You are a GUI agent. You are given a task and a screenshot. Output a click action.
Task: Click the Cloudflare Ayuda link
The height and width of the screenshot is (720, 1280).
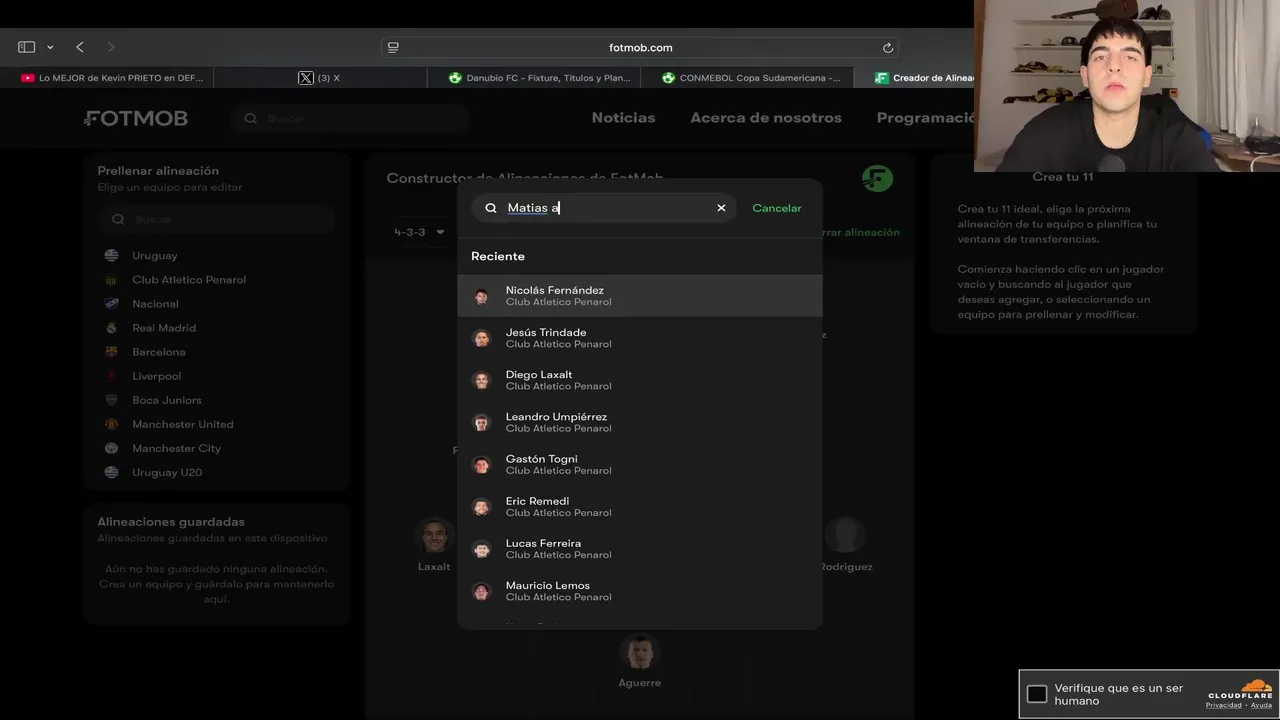1261,705
